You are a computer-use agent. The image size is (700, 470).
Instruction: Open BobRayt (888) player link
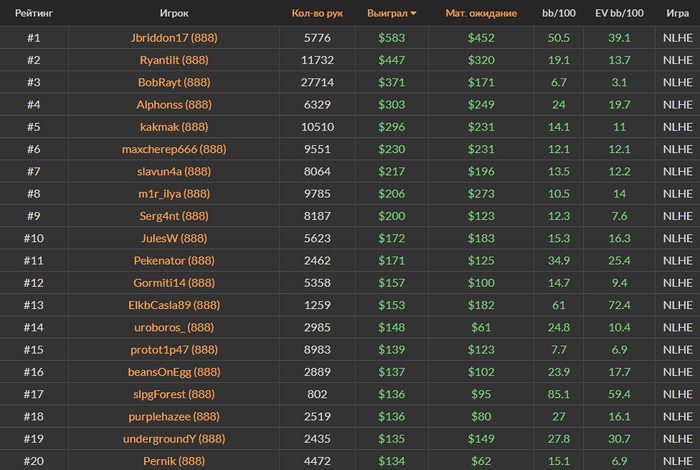174,82
